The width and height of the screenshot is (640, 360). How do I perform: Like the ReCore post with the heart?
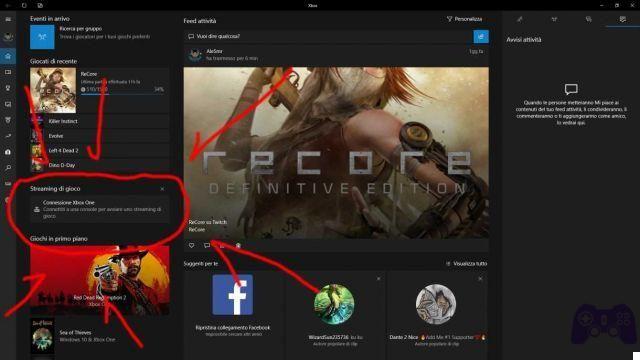pyautogui.click(x=191, y=245)
